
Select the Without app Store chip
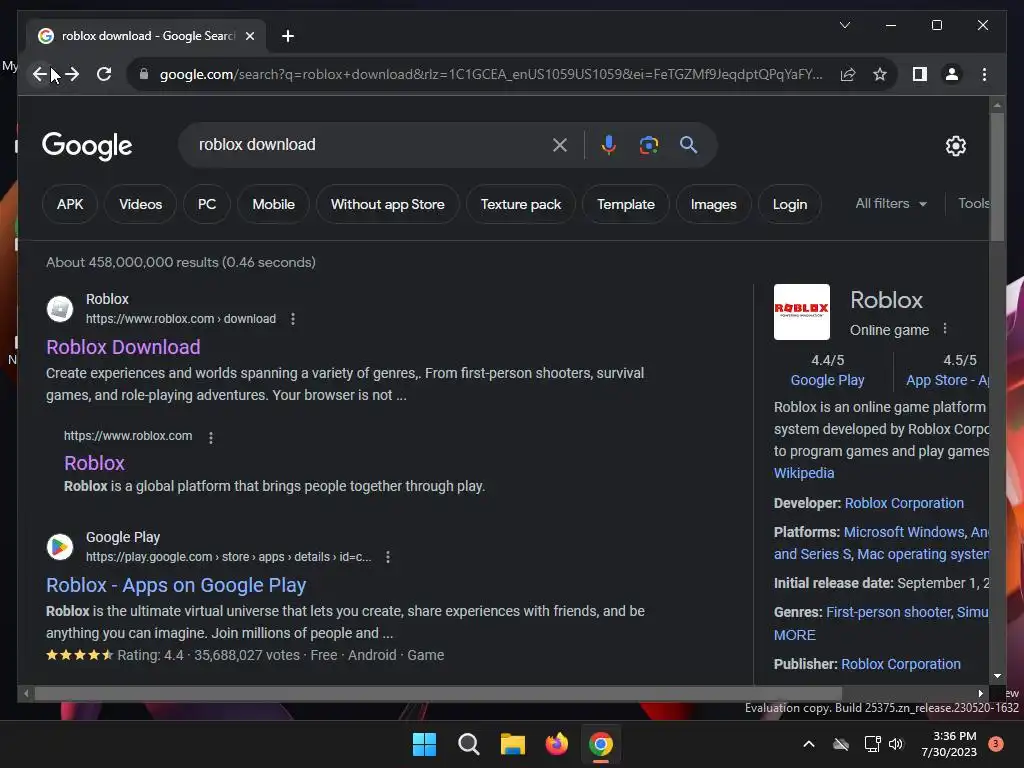[388, 204]
